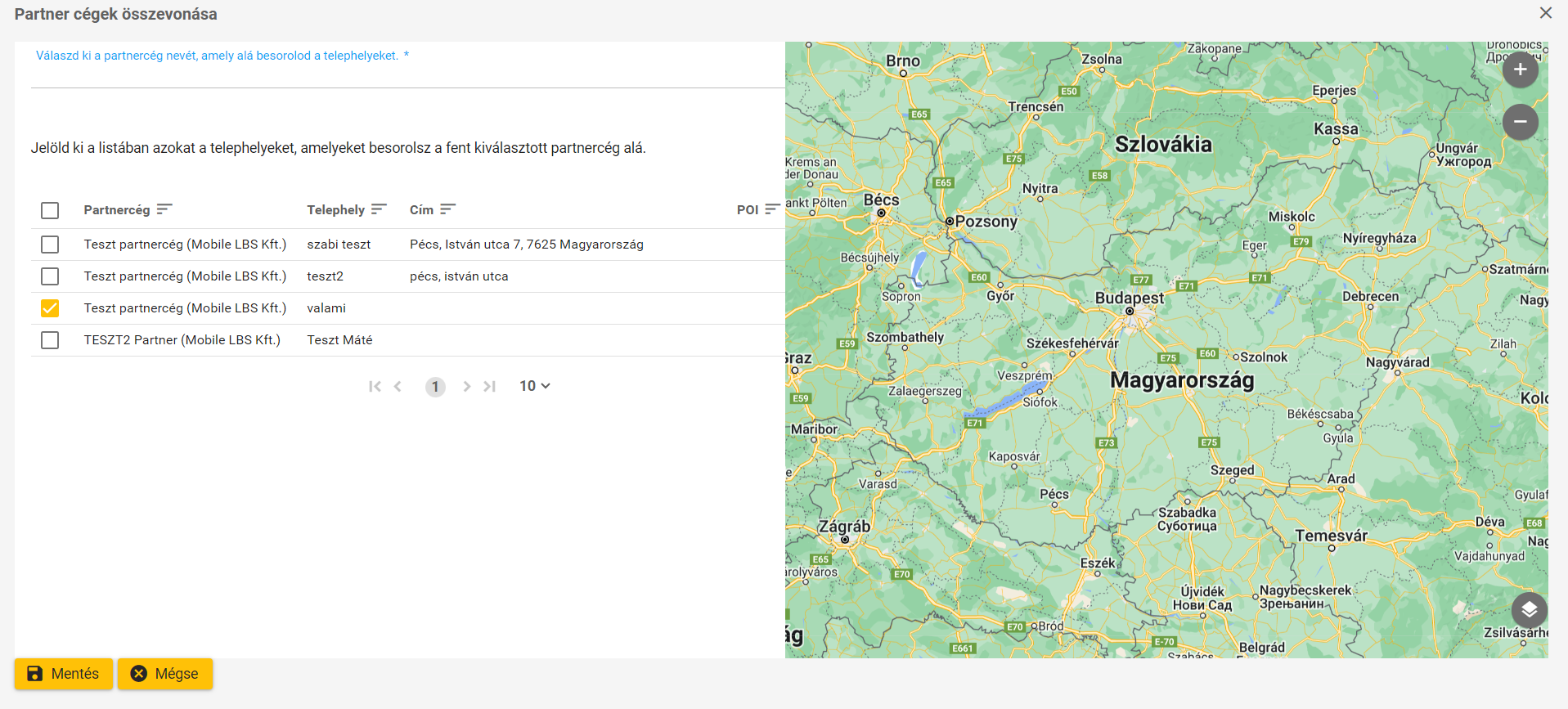The height and width of the screenshot is (709, 1568).
Task: Click the Mégse cancel button
Action: click(x=164, y=674)
